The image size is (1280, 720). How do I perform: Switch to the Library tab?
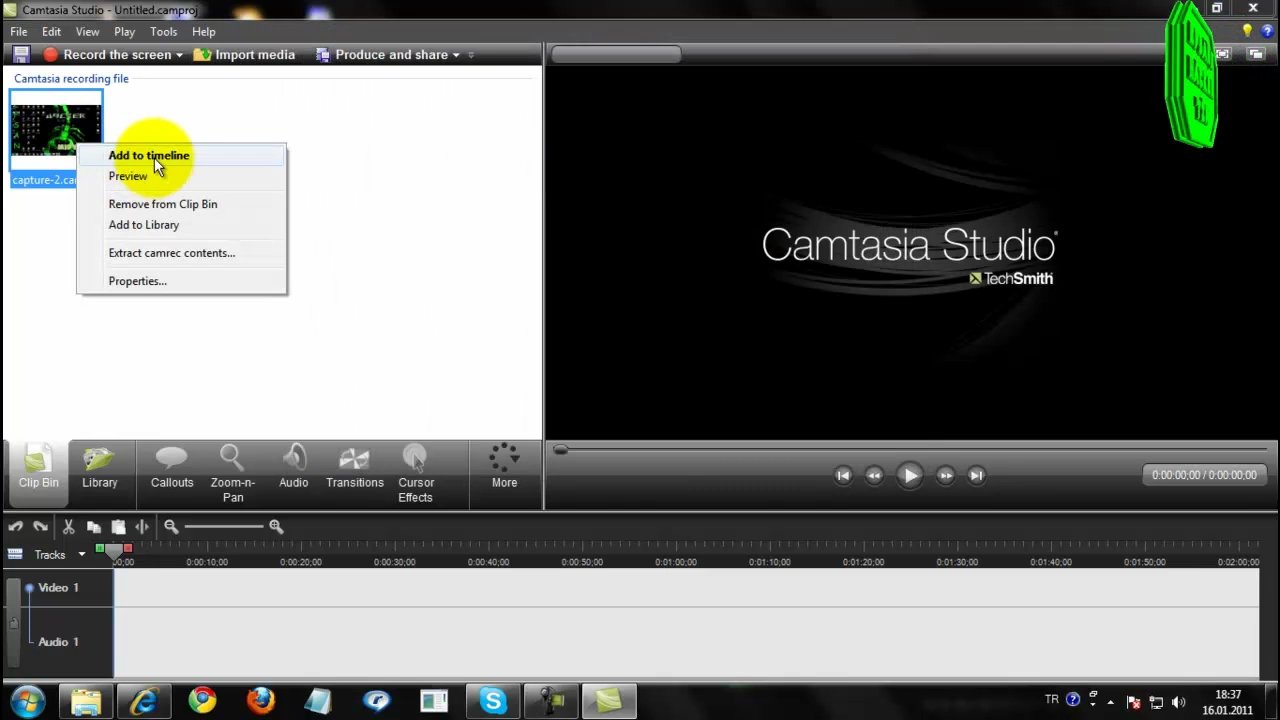[x=99, y=470]
